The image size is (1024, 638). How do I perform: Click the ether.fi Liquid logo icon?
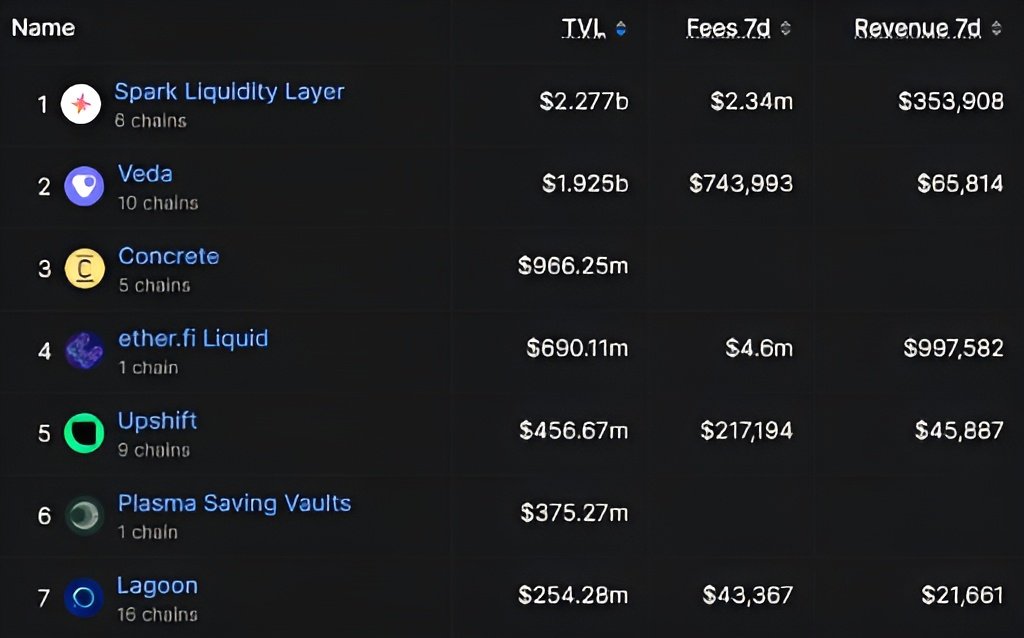(x=84, y=350)
